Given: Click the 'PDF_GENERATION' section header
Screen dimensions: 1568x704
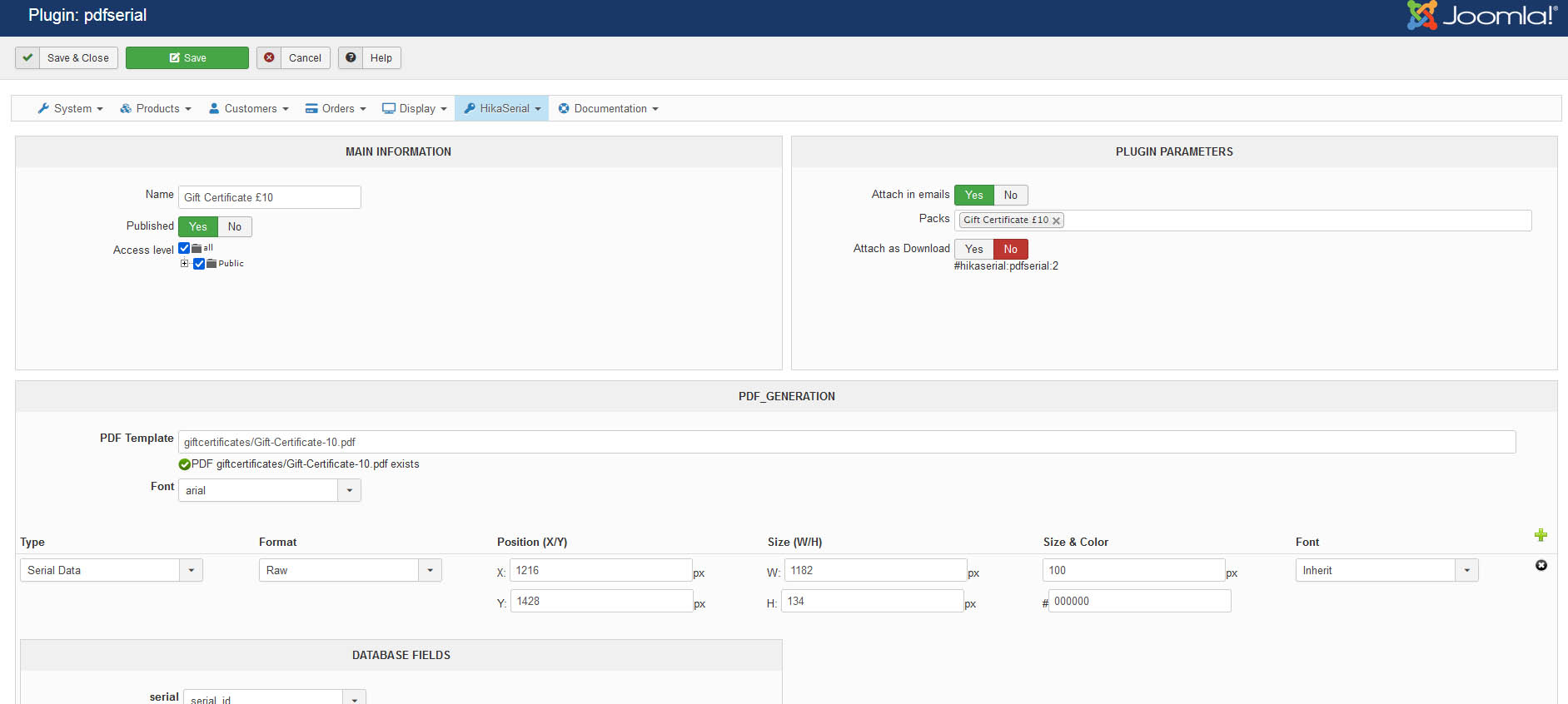Looking at the screenshot, I should (787, 396).
